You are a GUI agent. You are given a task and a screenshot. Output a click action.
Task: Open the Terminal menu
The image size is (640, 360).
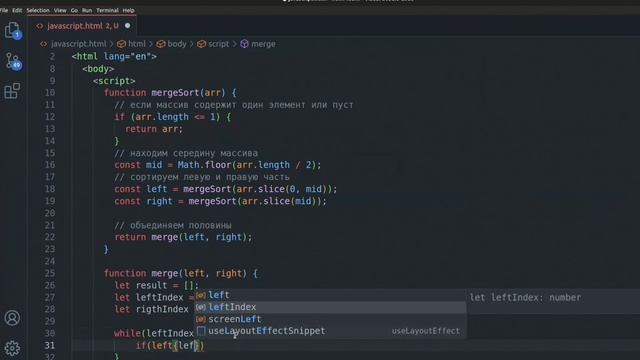107,10
